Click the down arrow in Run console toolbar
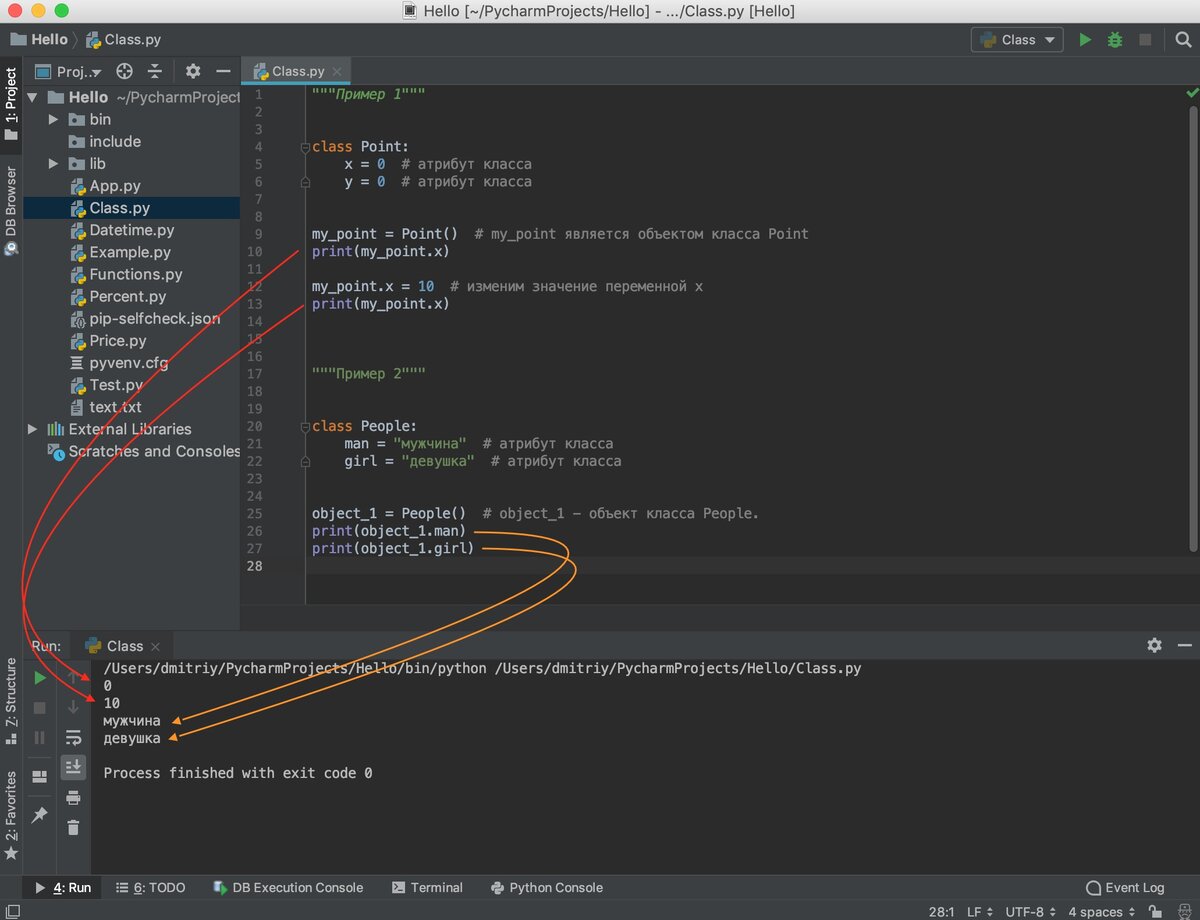1200x920 pixels. (x=73, y=707)
